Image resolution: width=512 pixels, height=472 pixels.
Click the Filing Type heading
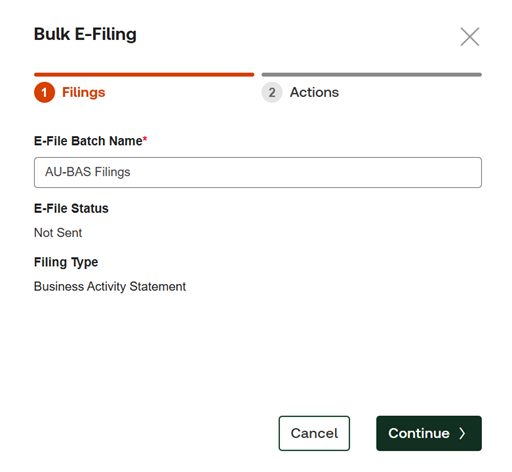point(66,262)
